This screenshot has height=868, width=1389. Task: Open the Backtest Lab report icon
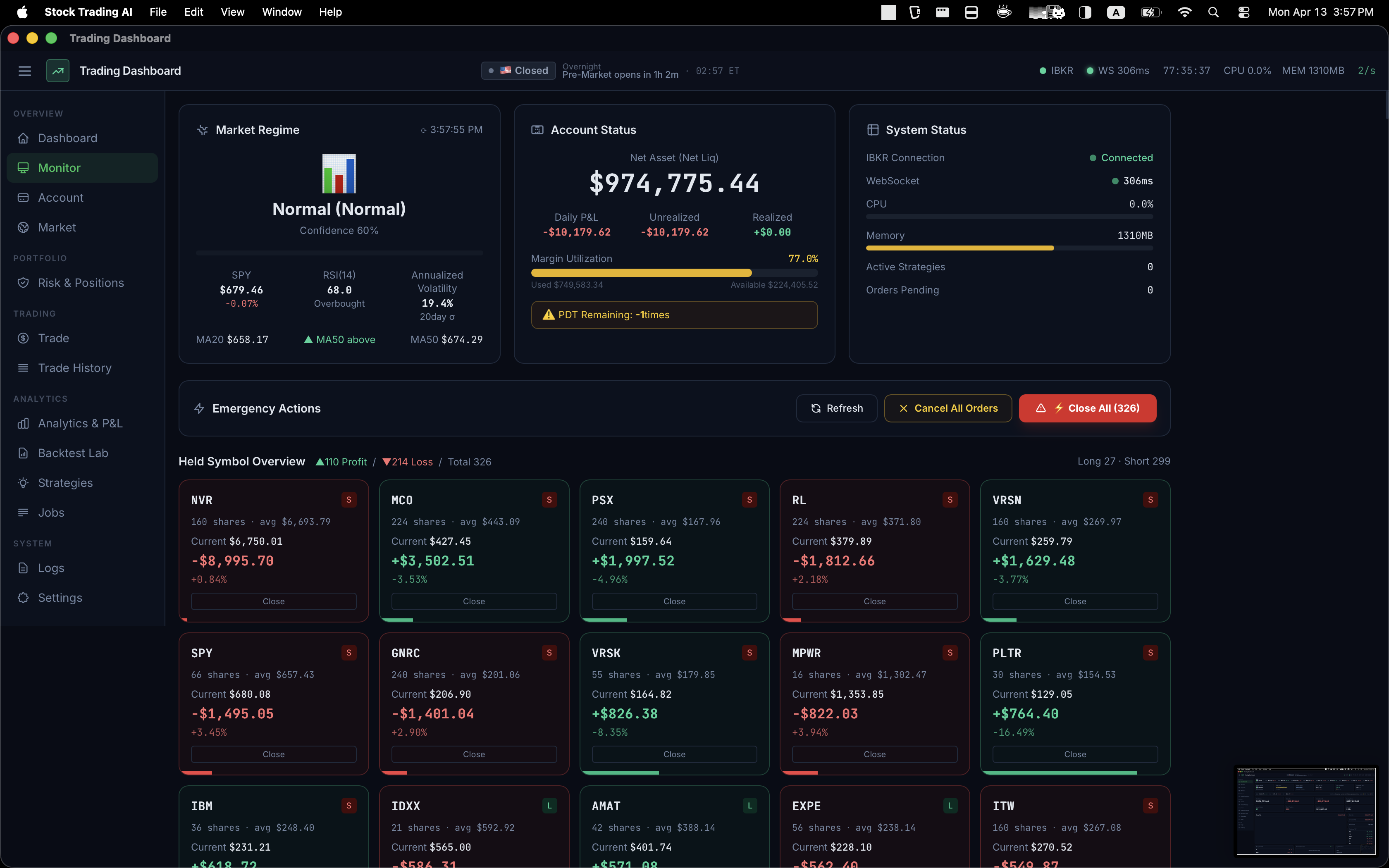24,453
